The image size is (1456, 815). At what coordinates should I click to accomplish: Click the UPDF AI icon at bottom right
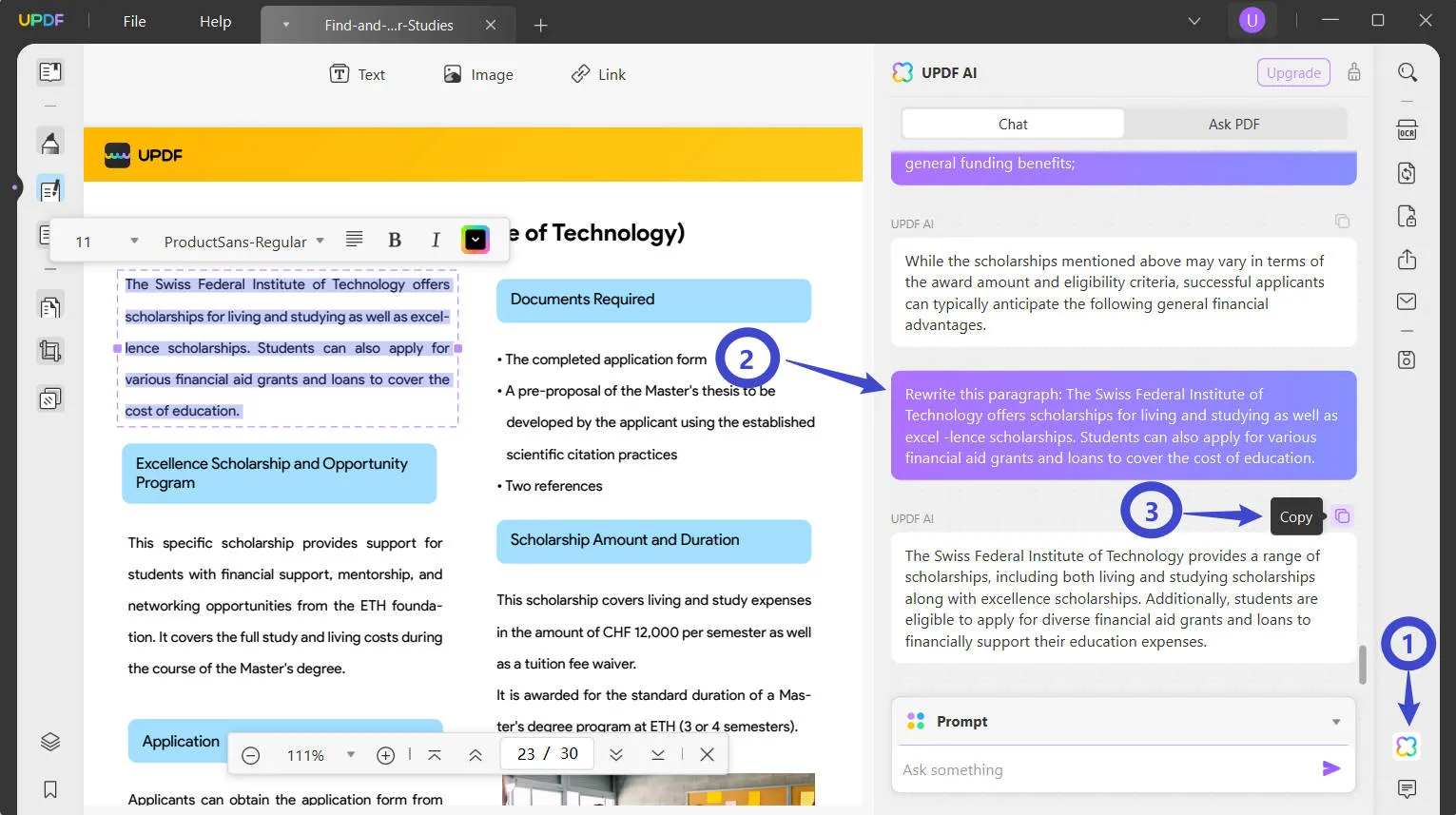1407,747
